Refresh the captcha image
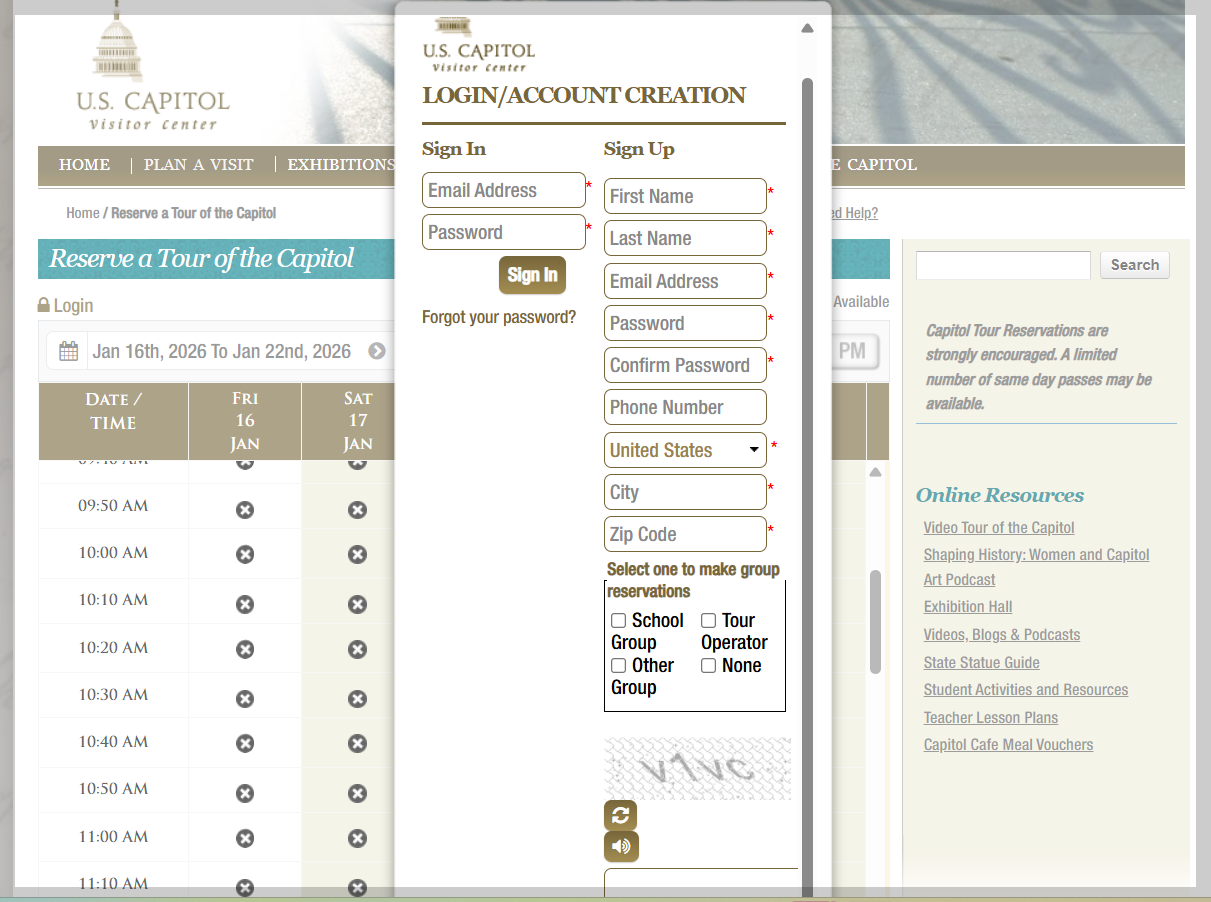This screenshot has width=1211, height=902. (620, 815)
